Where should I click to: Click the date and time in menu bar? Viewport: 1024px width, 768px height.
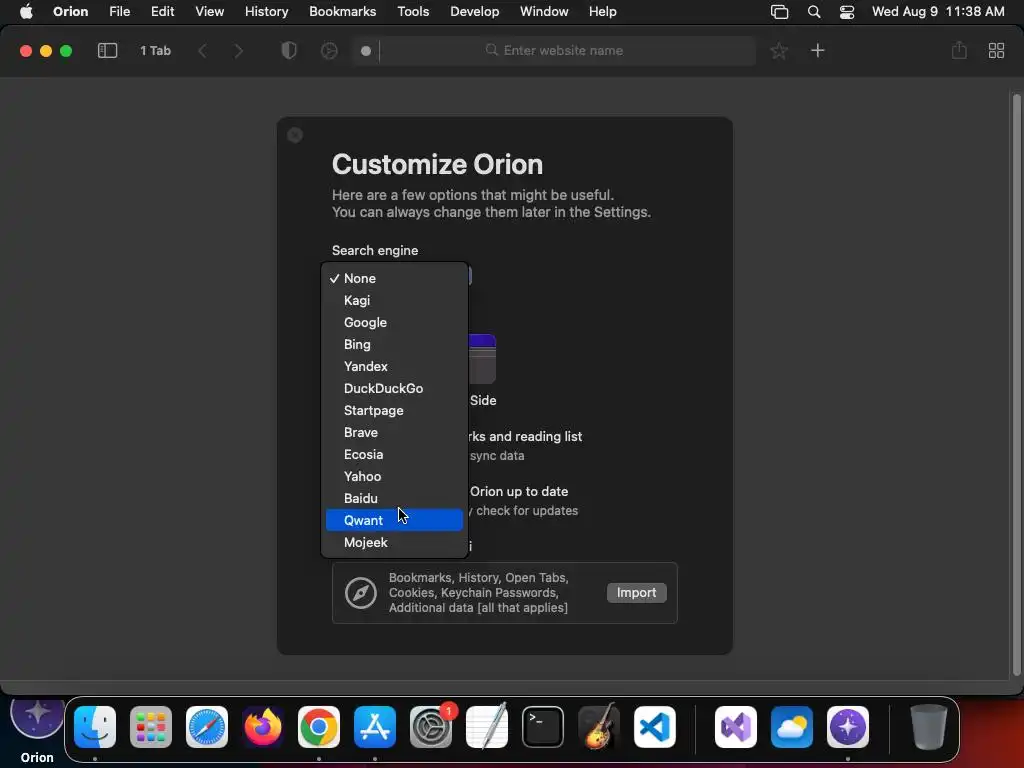tap(938, 12)
